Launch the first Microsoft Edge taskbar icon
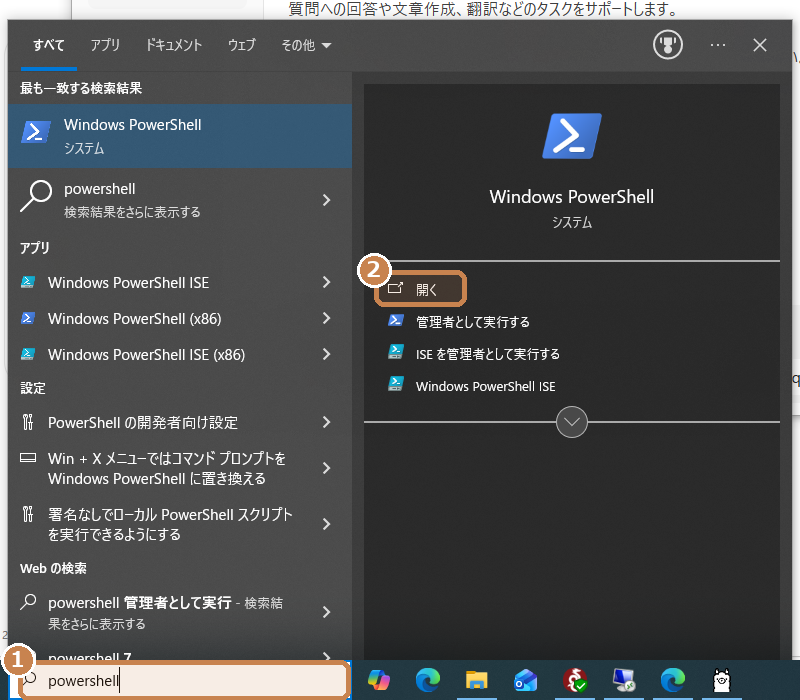This screenshot has width=800, height=700. pos(428,680)
